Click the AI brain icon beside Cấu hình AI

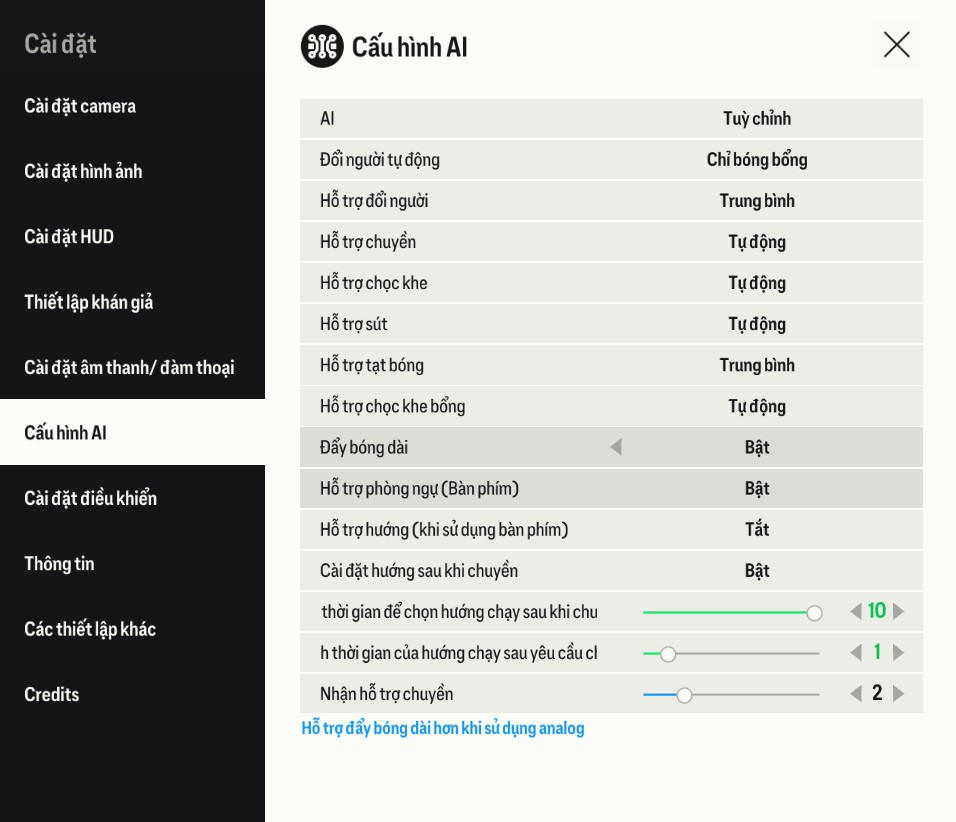(x=322, y=46)
